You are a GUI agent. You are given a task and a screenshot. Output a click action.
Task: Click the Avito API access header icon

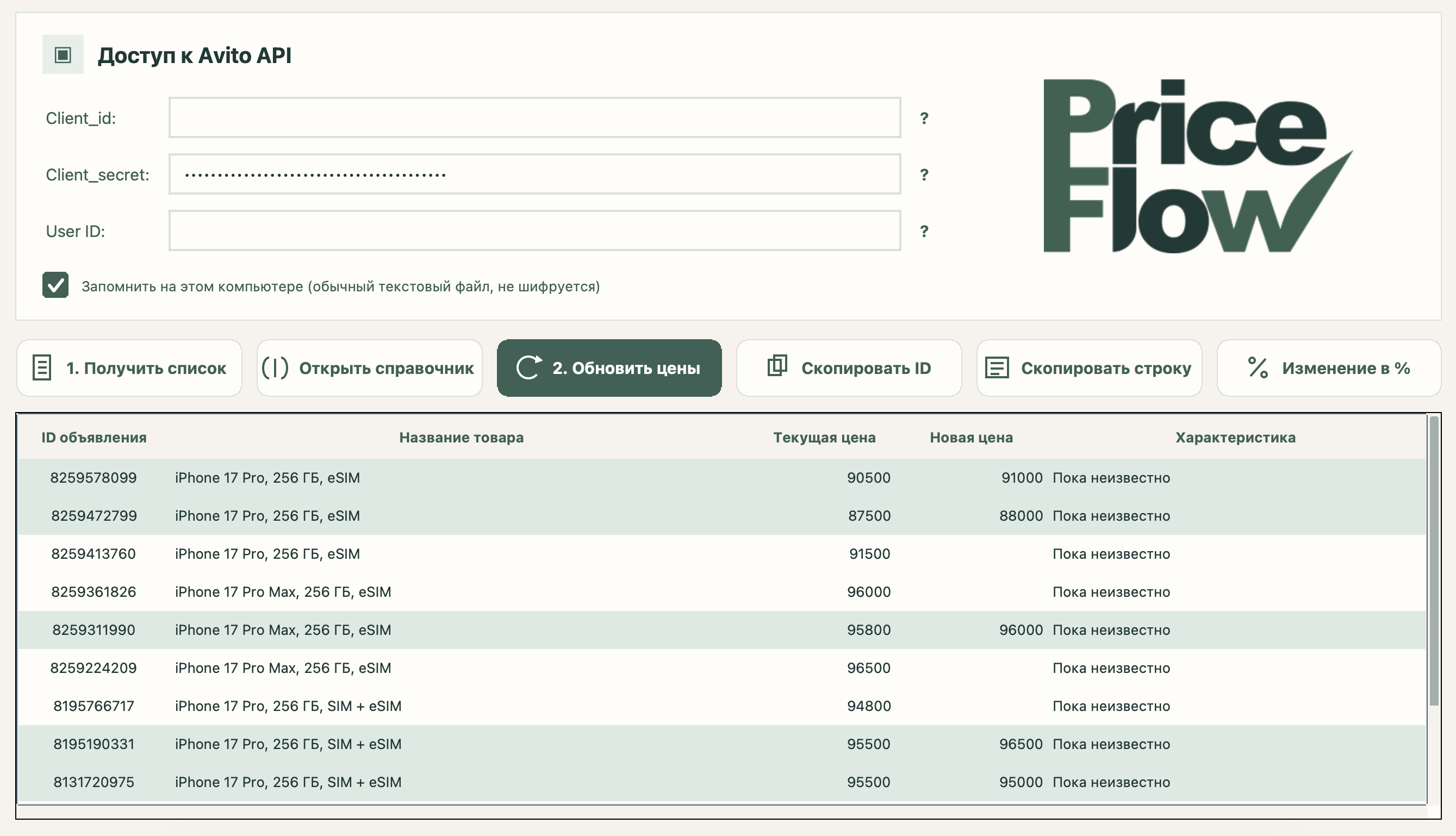[x=63, y=54]
